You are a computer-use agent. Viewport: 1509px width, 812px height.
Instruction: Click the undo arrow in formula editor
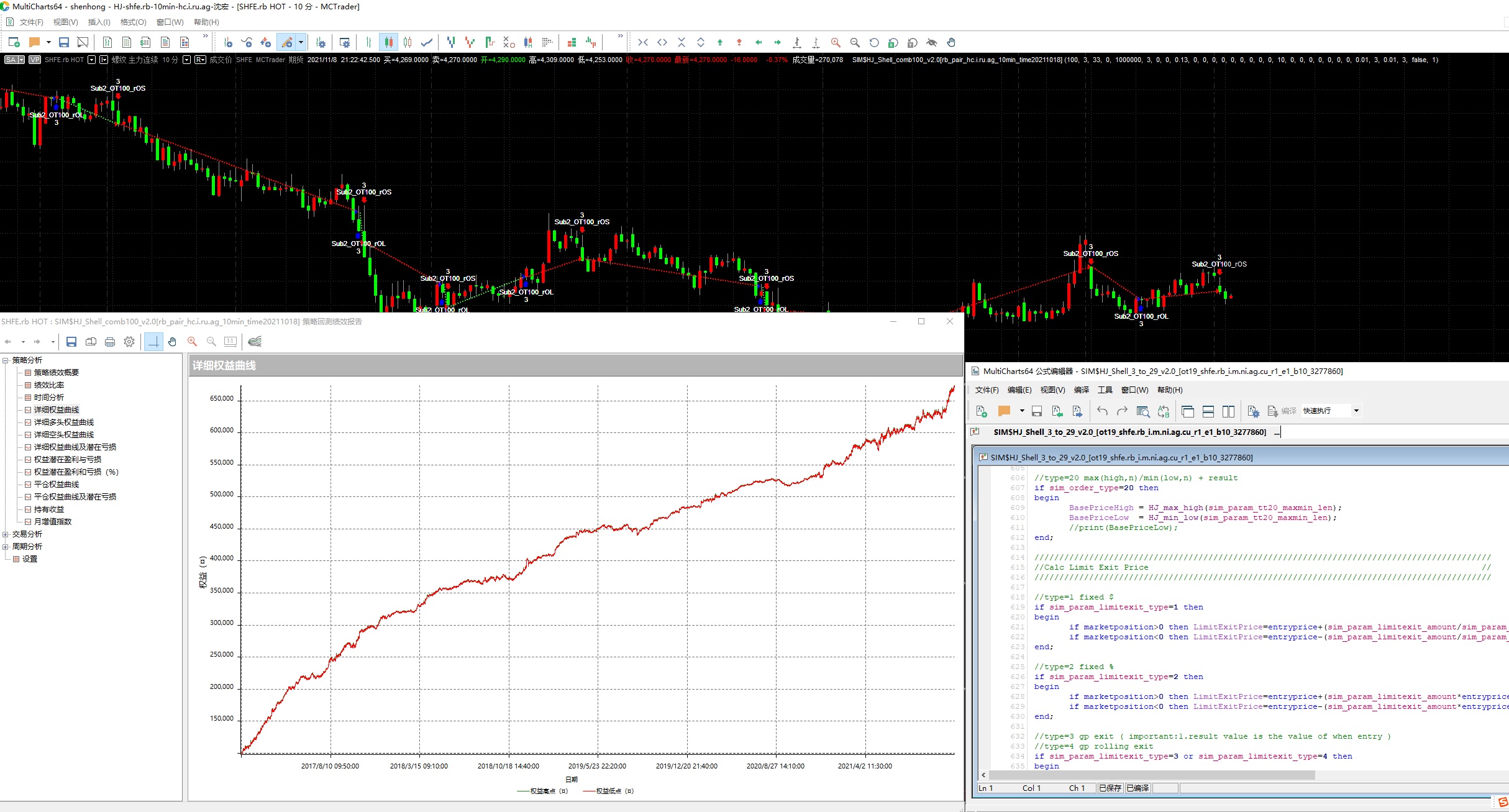1102,411
